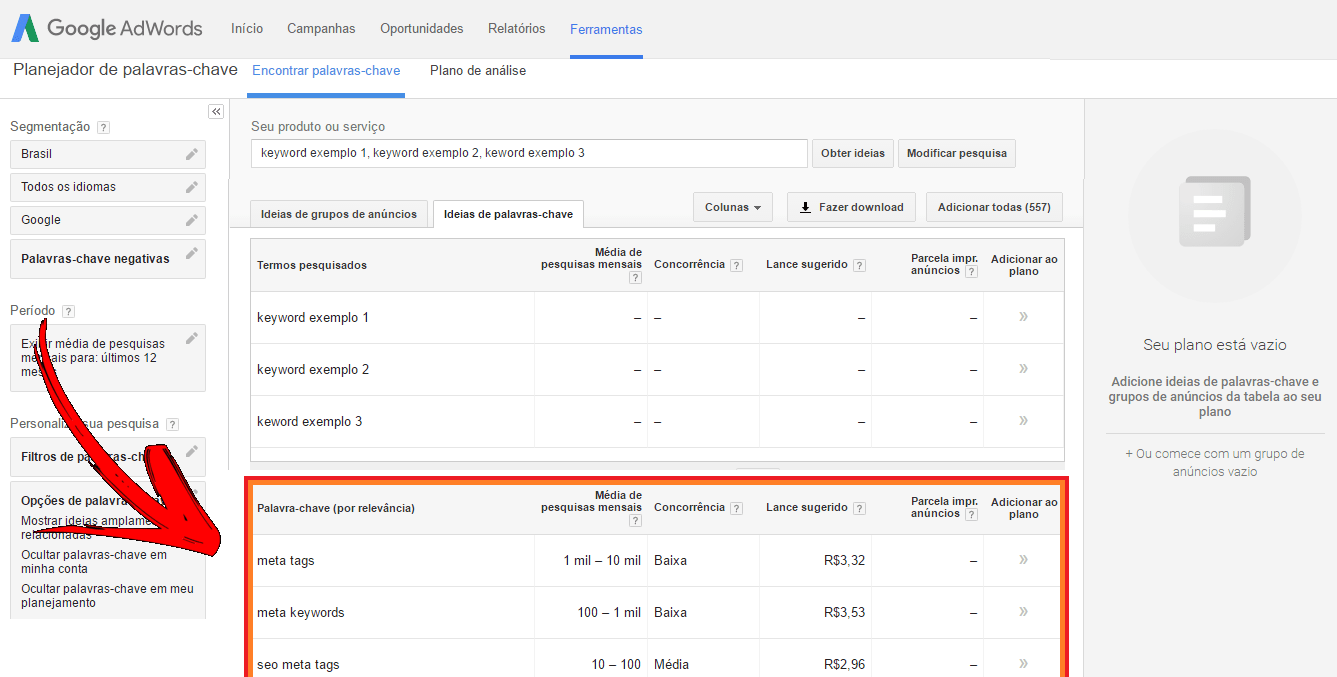Help icon for Parcela impr. anúncios upper table
Screen dimensions: 1337x677
click(x=971, y=272)
